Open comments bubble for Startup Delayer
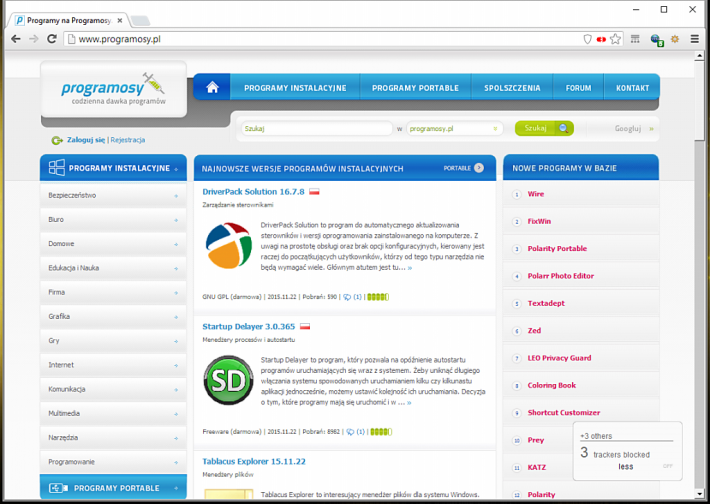The width and height of the screenshot is (710, 504). click(350, 432)
